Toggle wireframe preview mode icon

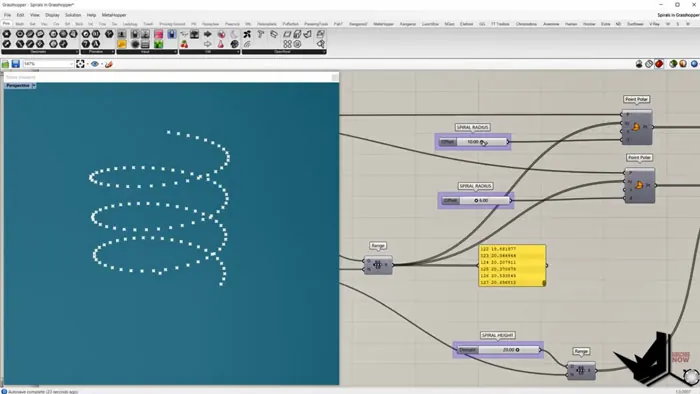coord(649,64)
